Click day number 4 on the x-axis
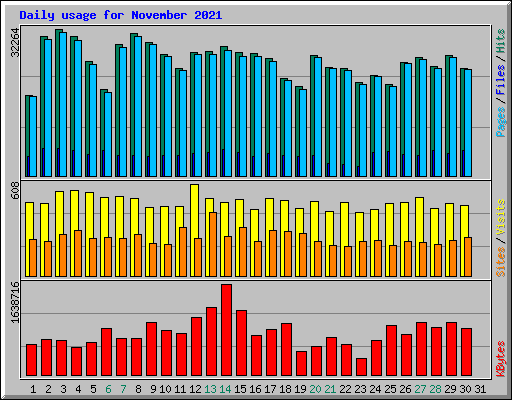The height and width of the screenshot is (400, 512). tap(78, 389)
